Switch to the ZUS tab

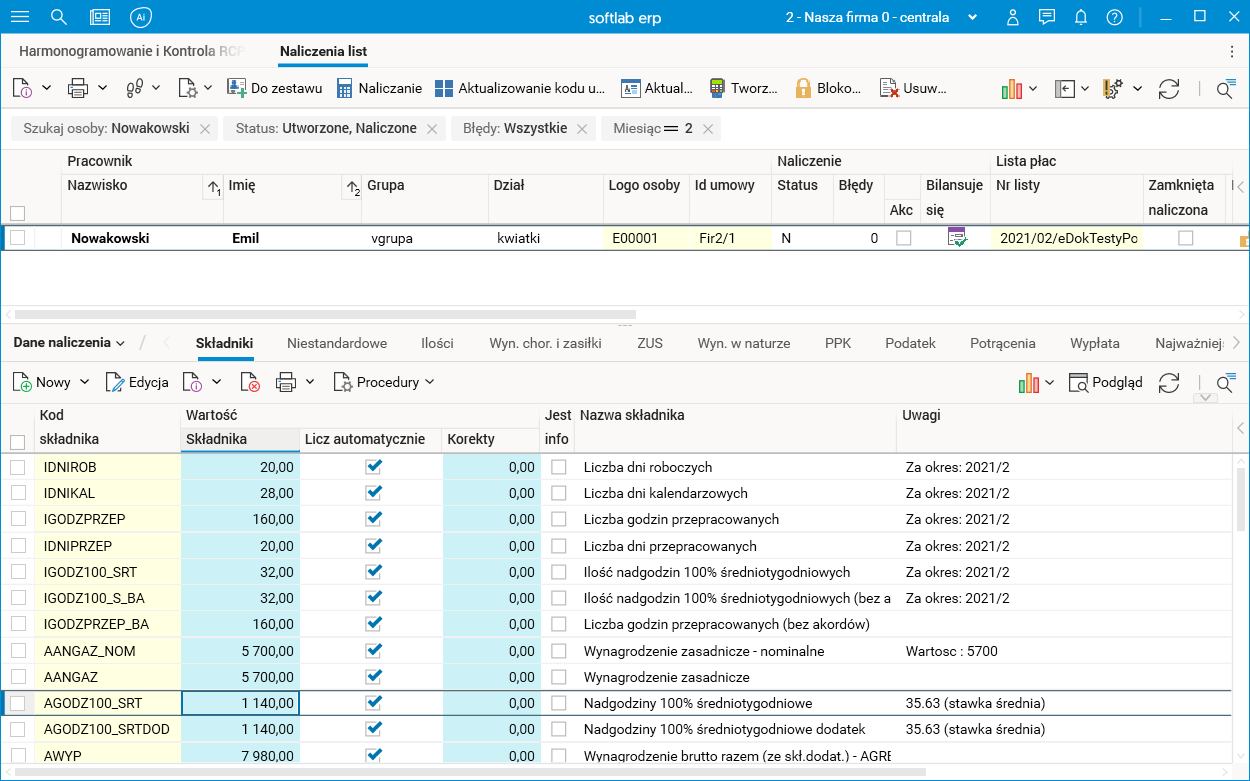649,343
